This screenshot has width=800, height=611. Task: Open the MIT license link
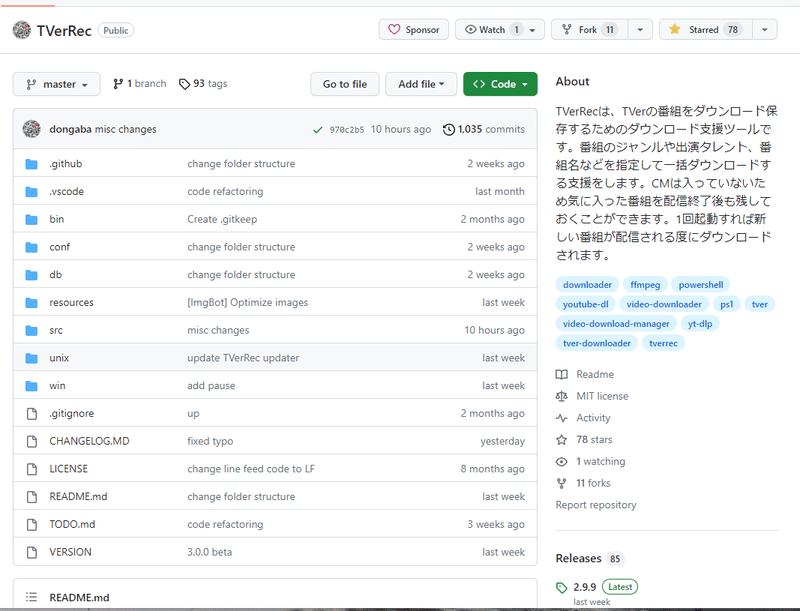[592, 396]
